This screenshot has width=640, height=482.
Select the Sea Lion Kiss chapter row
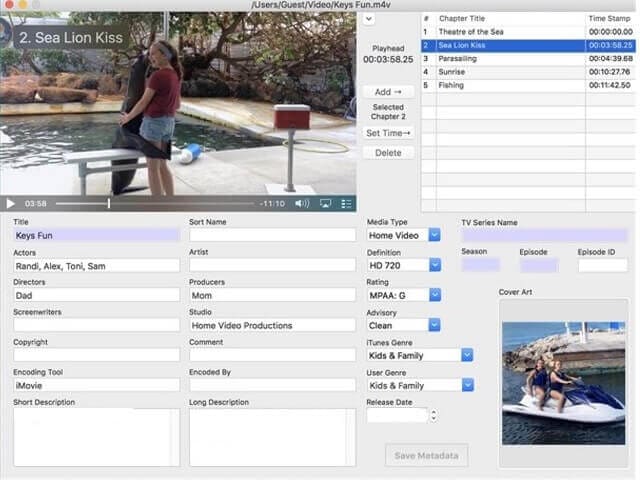pyautogui.click(x=528, y=45)
